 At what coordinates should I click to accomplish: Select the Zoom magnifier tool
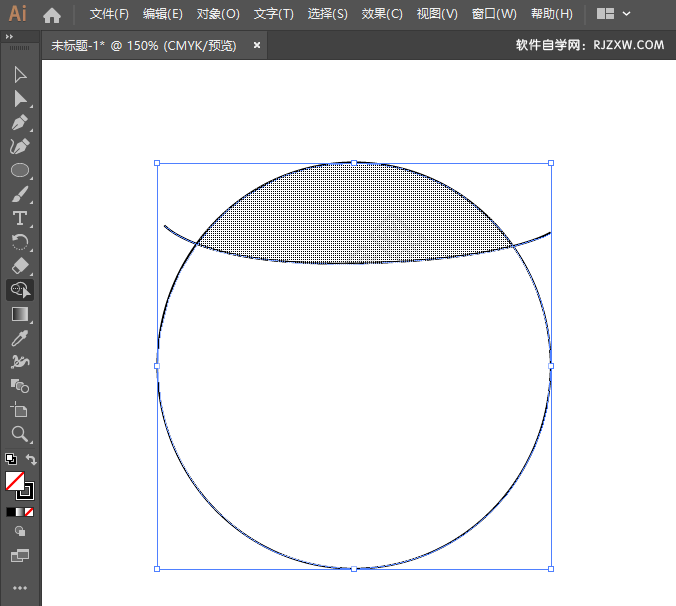point(20,434)
